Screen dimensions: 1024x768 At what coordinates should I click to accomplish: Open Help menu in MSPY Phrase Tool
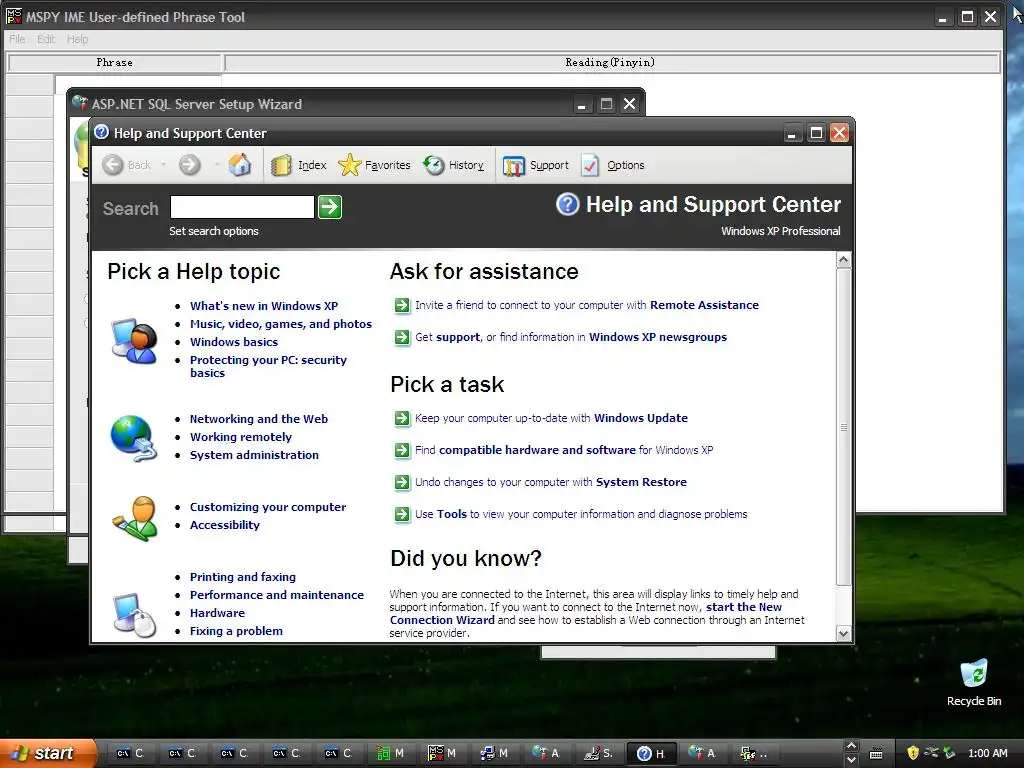[77, 39]
